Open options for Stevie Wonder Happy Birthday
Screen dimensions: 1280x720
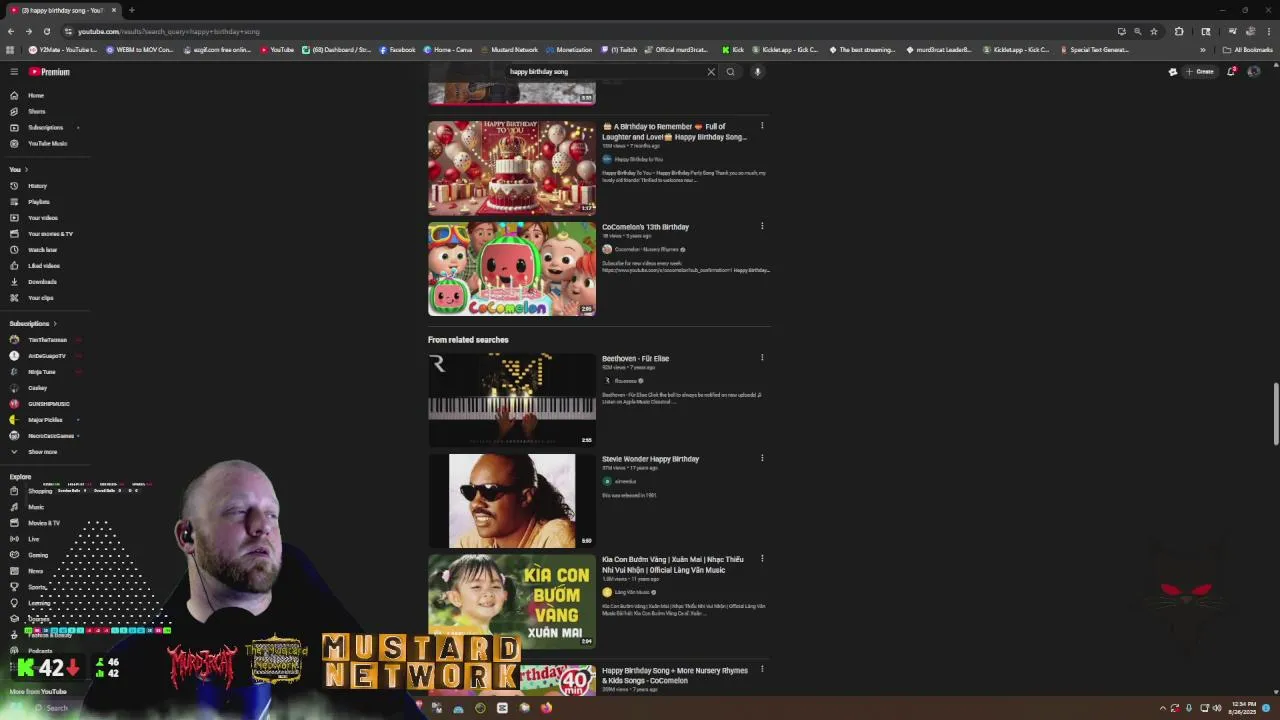[x=762, y=458]
